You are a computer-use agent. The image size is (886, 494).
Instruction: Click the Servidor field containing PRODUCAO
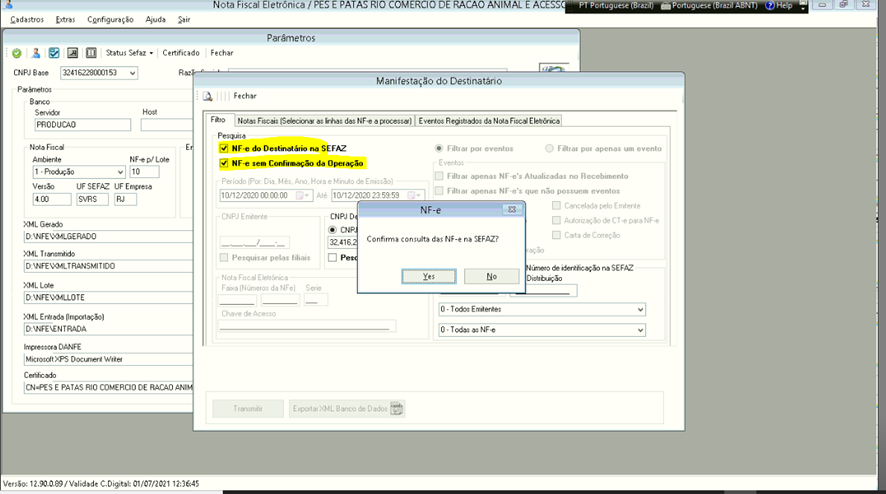coord(82,125)
